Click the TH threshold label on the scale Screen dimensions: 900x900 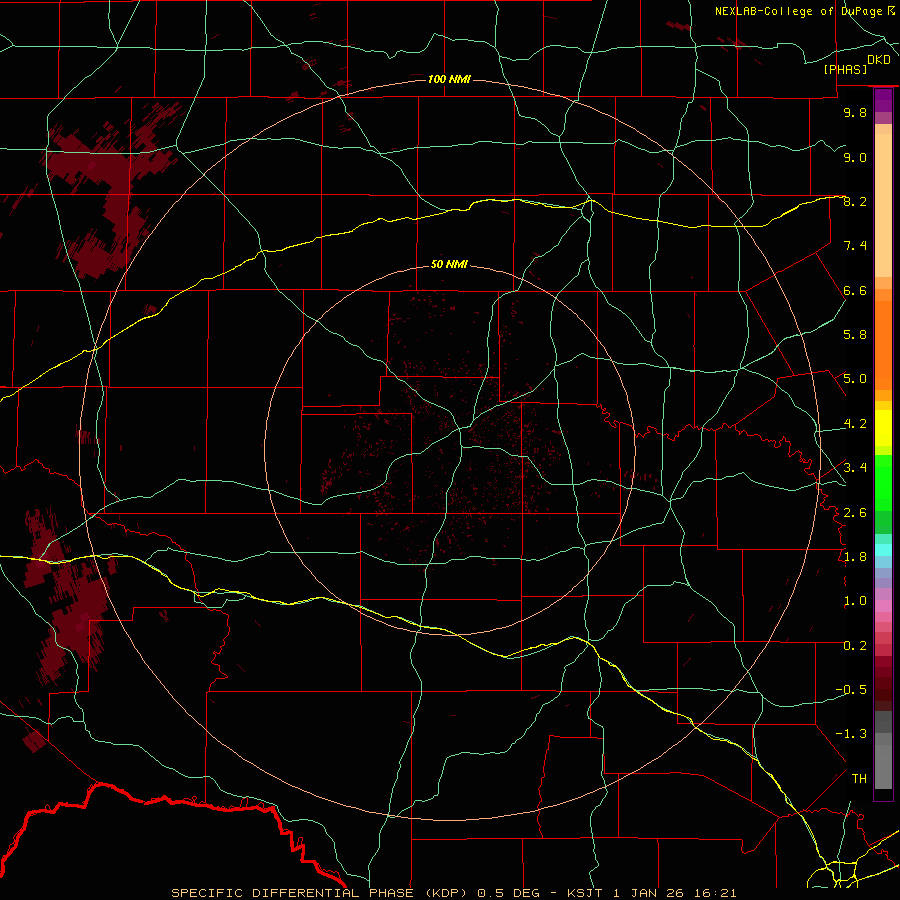tap(859, 778)
